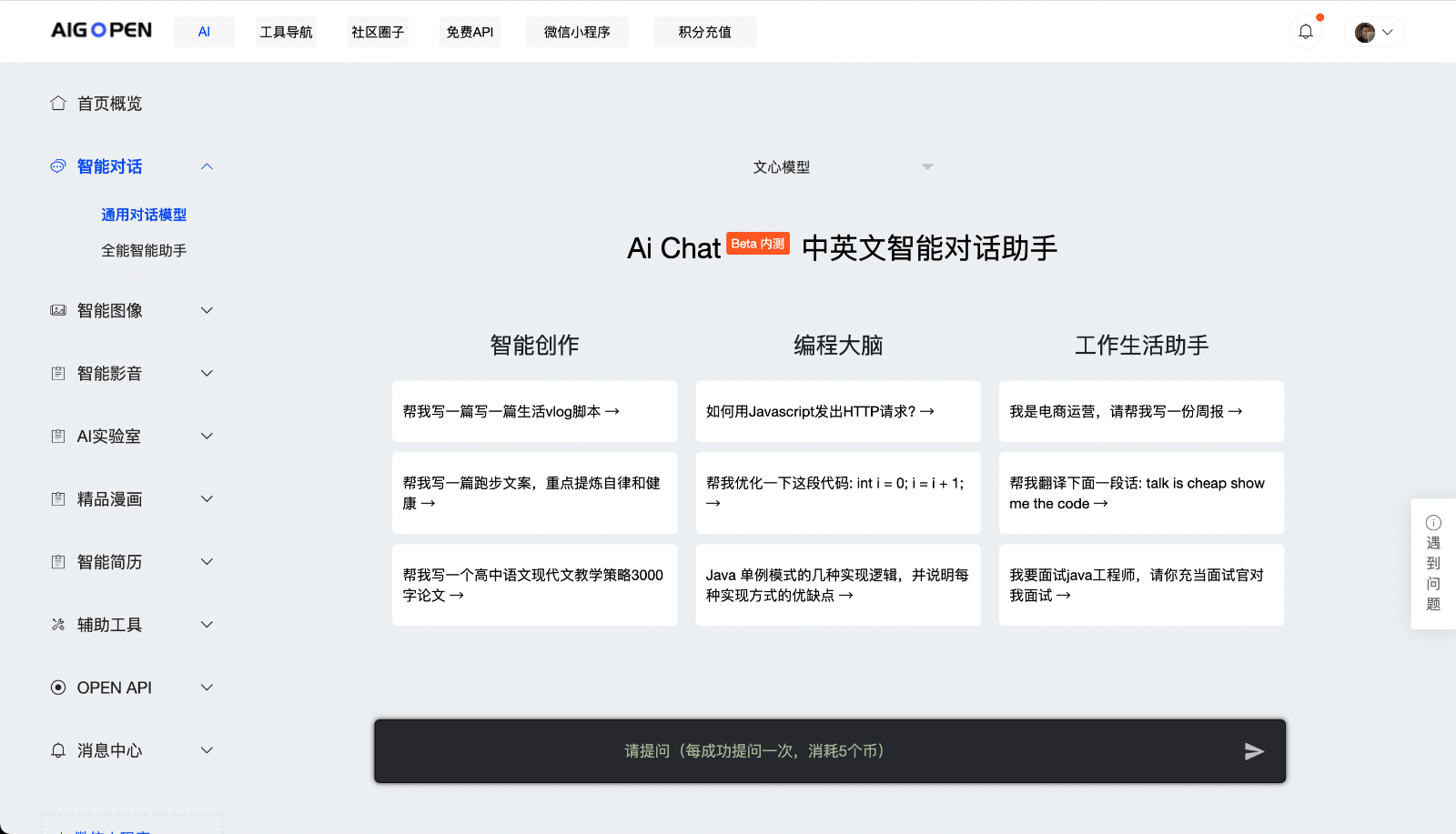Expand the 精品漫画 sidebar section

coord(207,498)
